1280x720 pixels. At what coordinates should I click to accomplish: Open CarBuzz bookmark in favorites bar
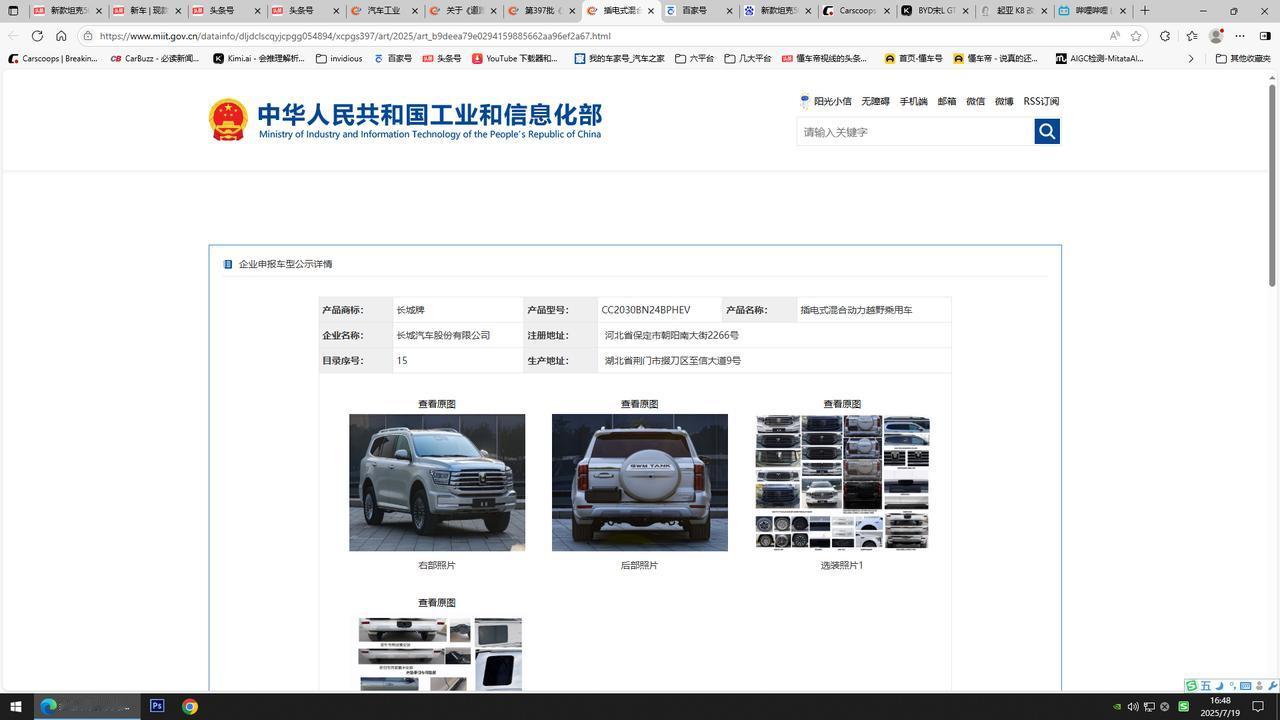coord(155,58)
